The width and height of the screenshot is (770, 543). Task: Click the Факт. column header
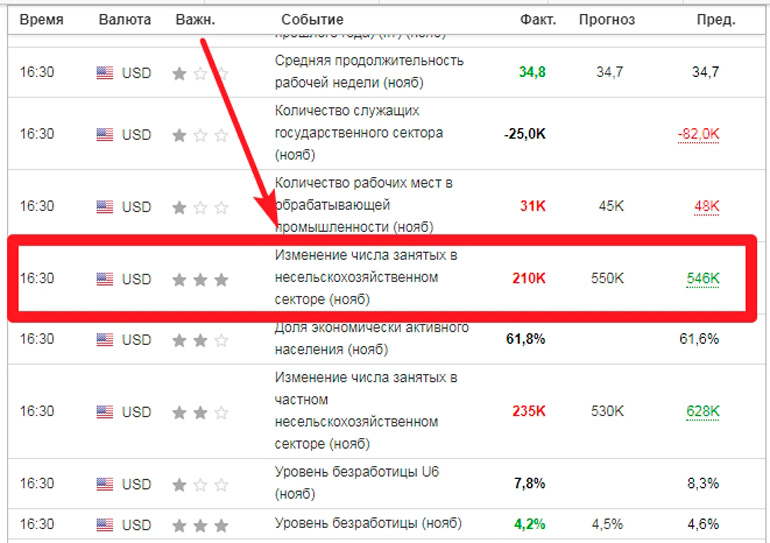(538, 20)
